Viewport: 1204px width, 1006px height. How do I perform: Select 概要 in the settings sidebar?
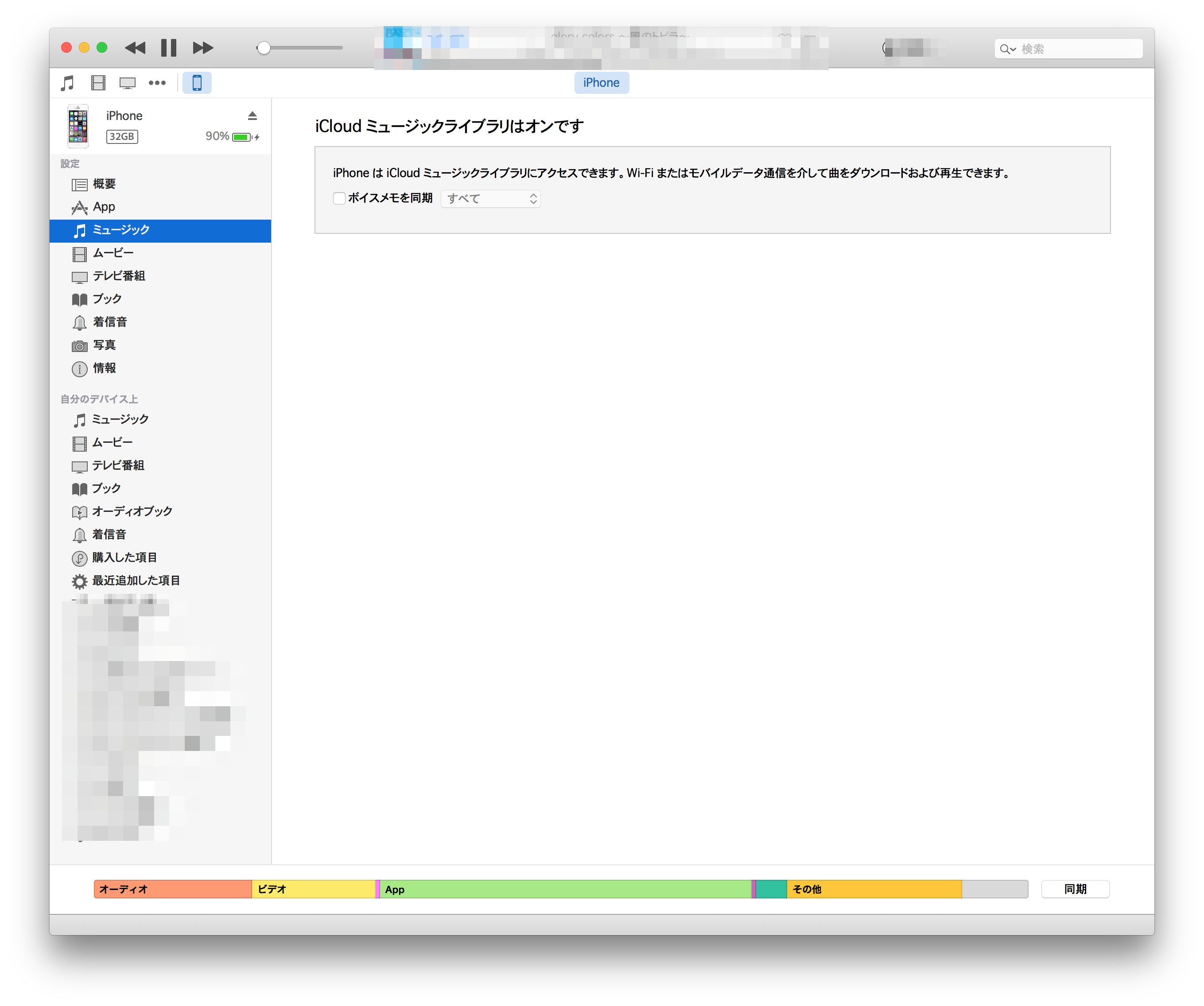tap(105, 184)
